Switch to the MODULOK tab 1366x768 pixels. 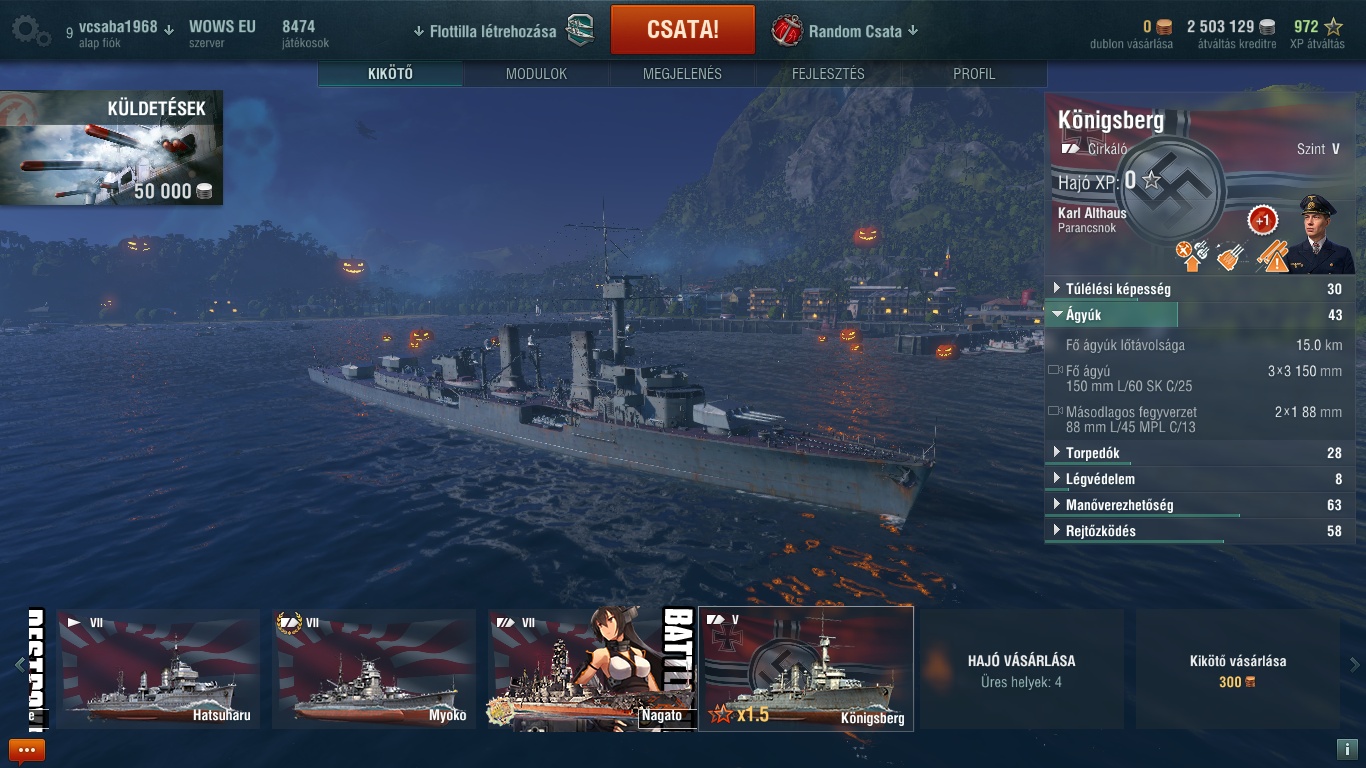536,74
